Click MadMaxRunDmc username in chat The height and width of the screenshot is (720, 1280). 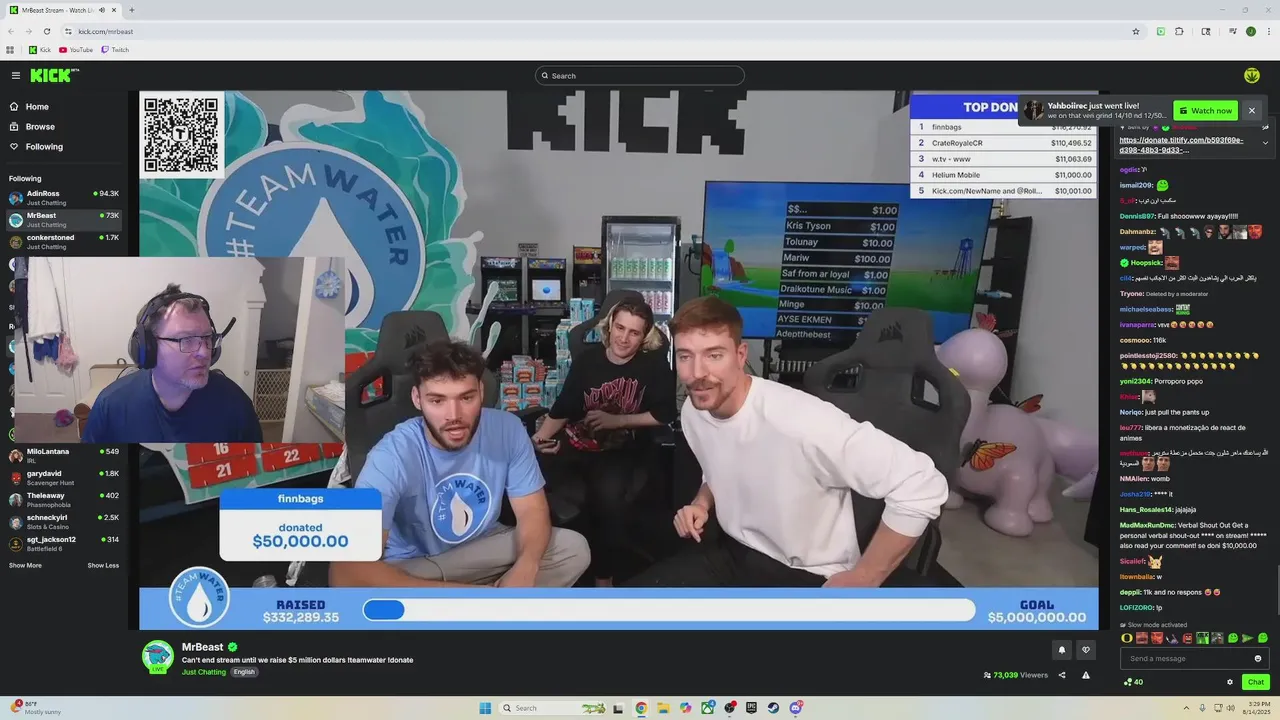click(1147, 525)
